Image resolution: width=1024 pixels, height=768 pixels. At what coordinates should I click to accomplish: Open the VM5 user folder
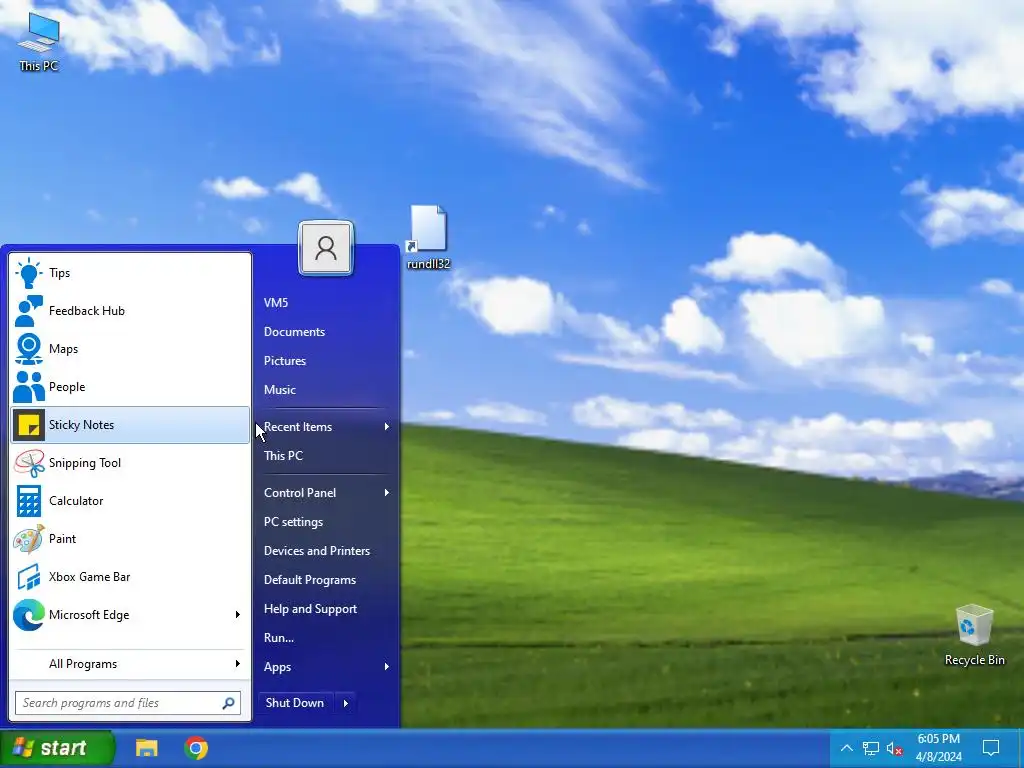[x=276, y=302]
